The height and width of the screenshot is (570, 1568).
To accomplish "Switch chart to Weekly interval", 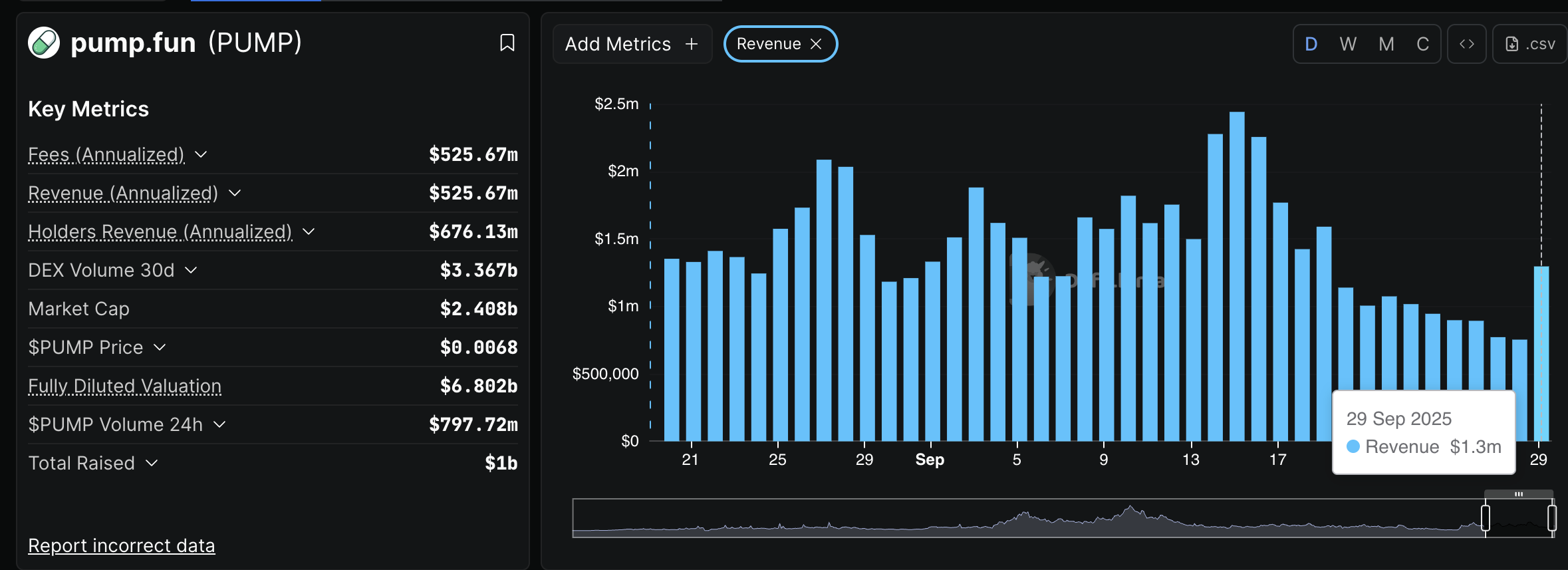I will click(1348, 44).
